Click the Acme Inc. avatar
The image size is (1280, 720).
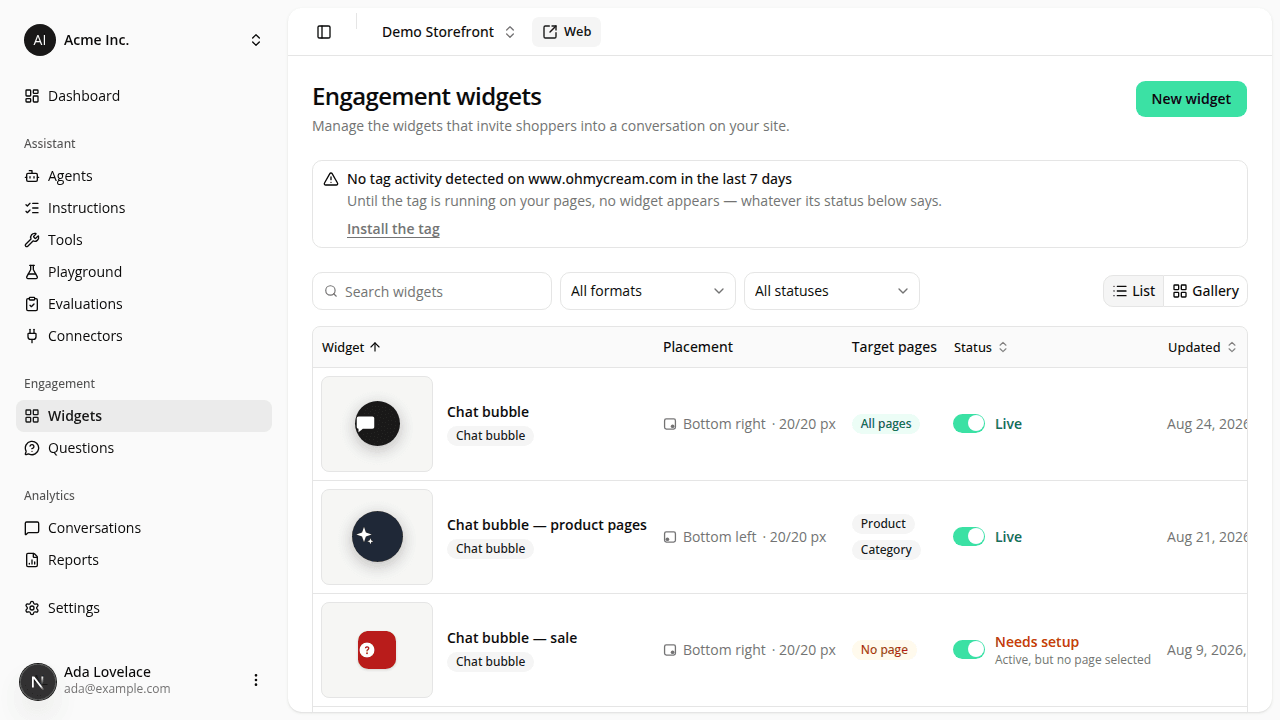click(40, 40)
